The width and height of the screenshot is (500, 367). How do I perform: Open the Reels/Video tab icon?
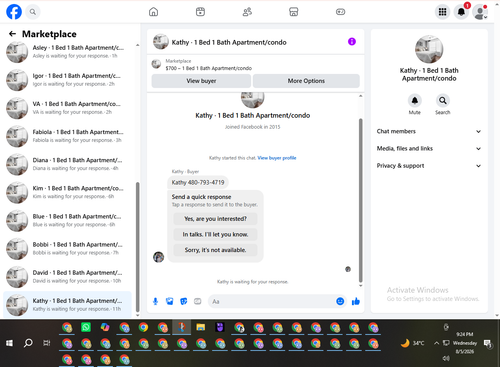click(x=200, y=12)
